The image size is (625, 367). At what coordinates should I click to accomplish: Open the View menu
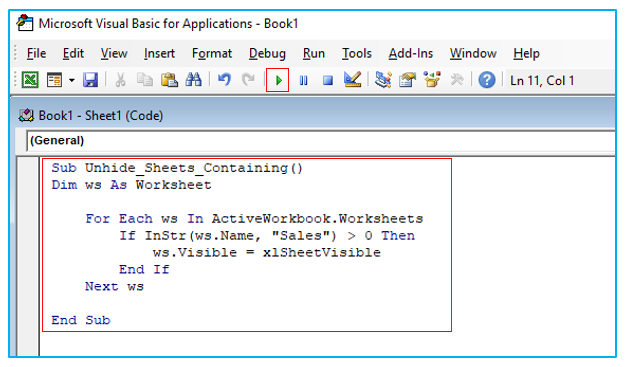[114, 53]
